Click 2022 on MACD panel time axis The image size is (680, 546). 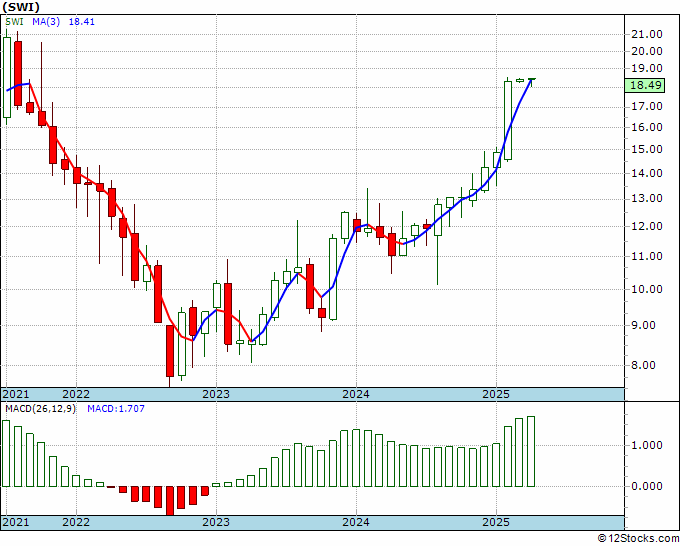76,522
